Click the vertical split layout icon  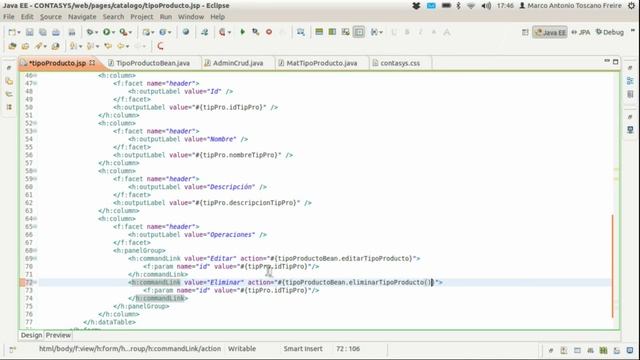click(332, 32)
